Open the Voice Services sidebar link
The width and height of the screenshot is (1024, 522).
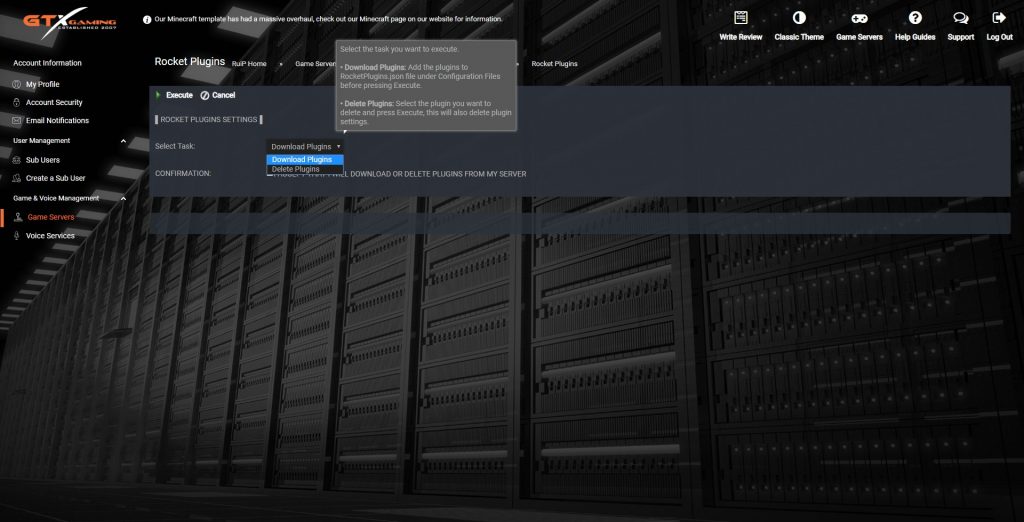[50, 236]
